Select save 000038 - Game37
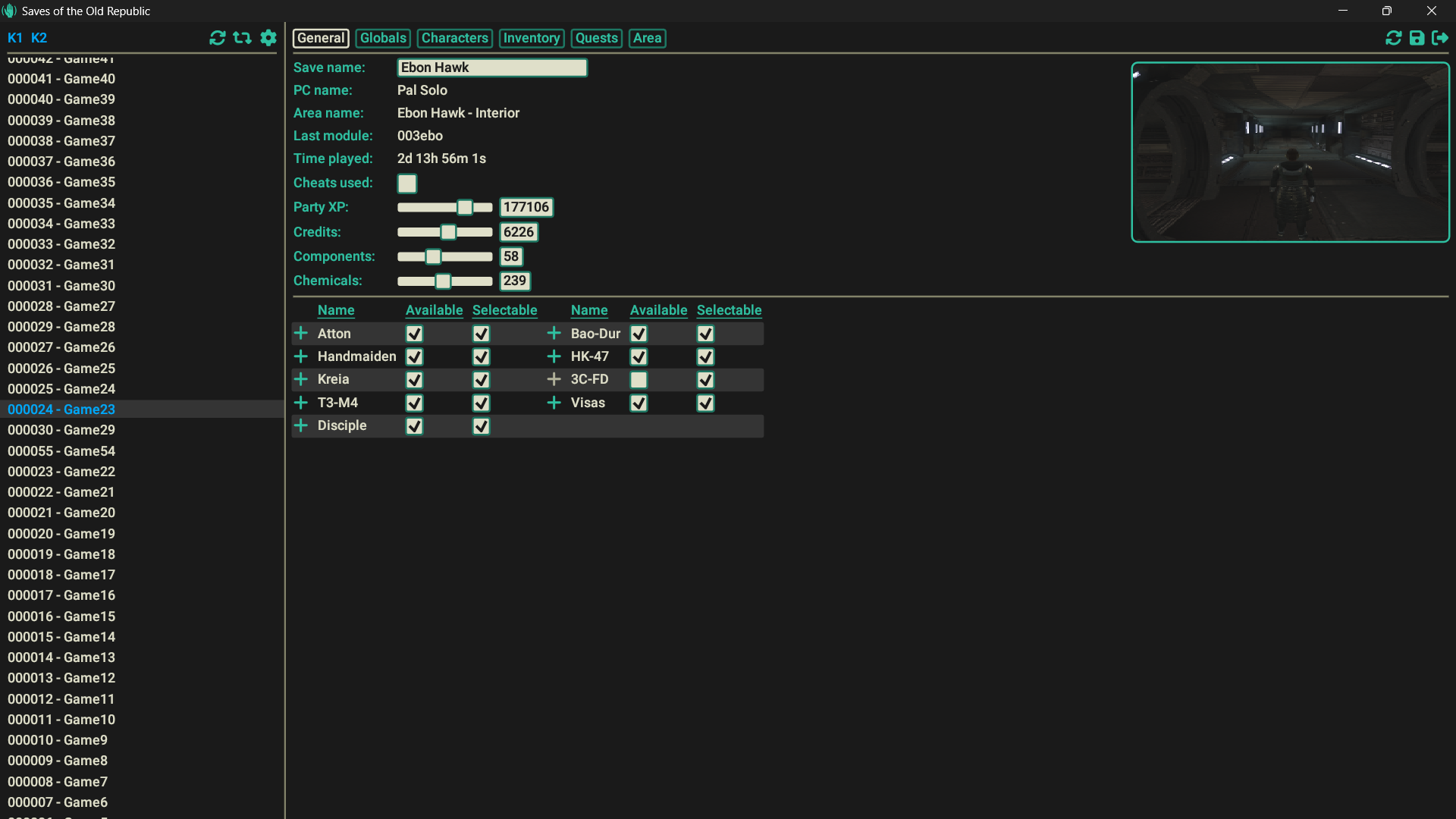This screenshot has height=819, width=1456. coord(61,141)
